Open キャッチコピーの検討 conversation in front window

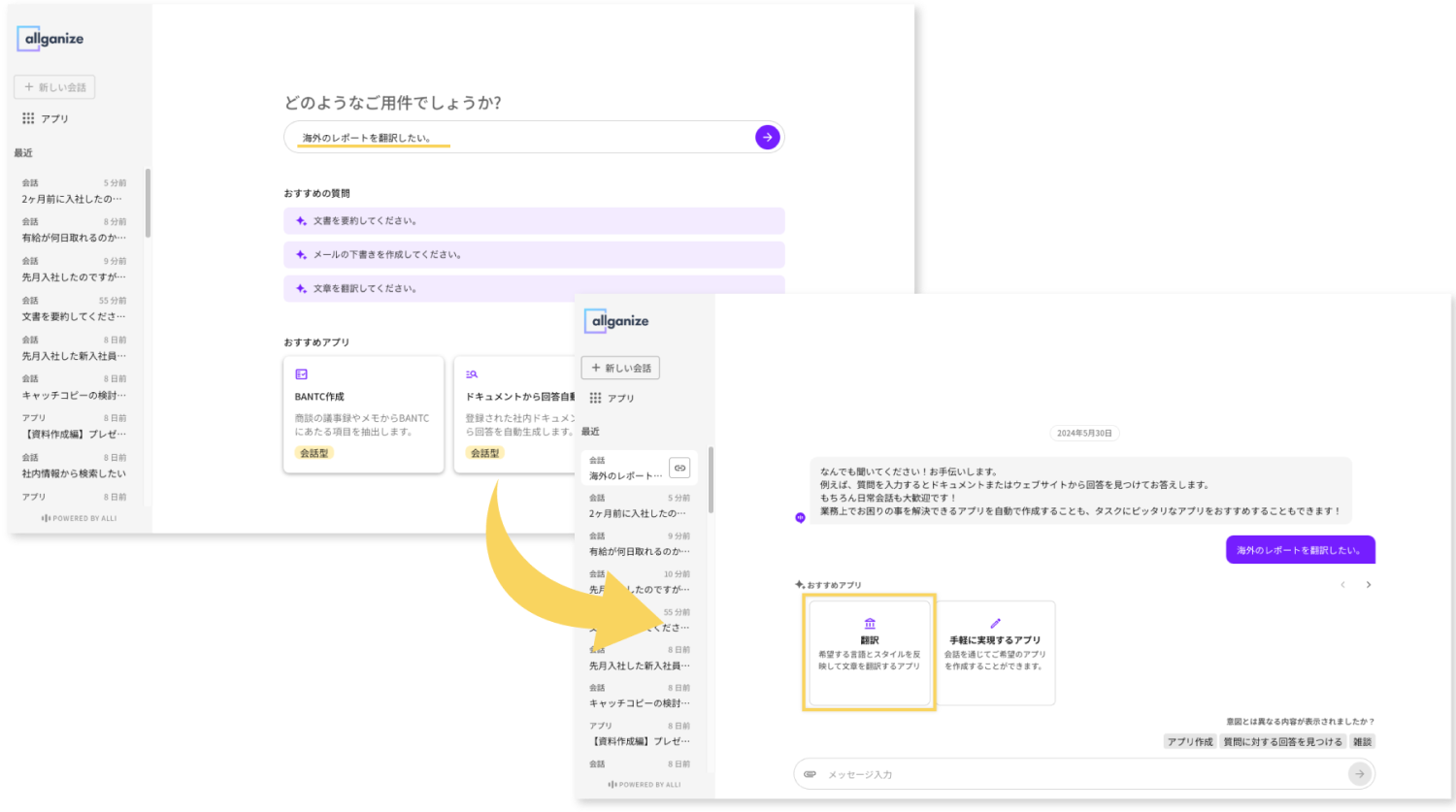pos(640,696)
